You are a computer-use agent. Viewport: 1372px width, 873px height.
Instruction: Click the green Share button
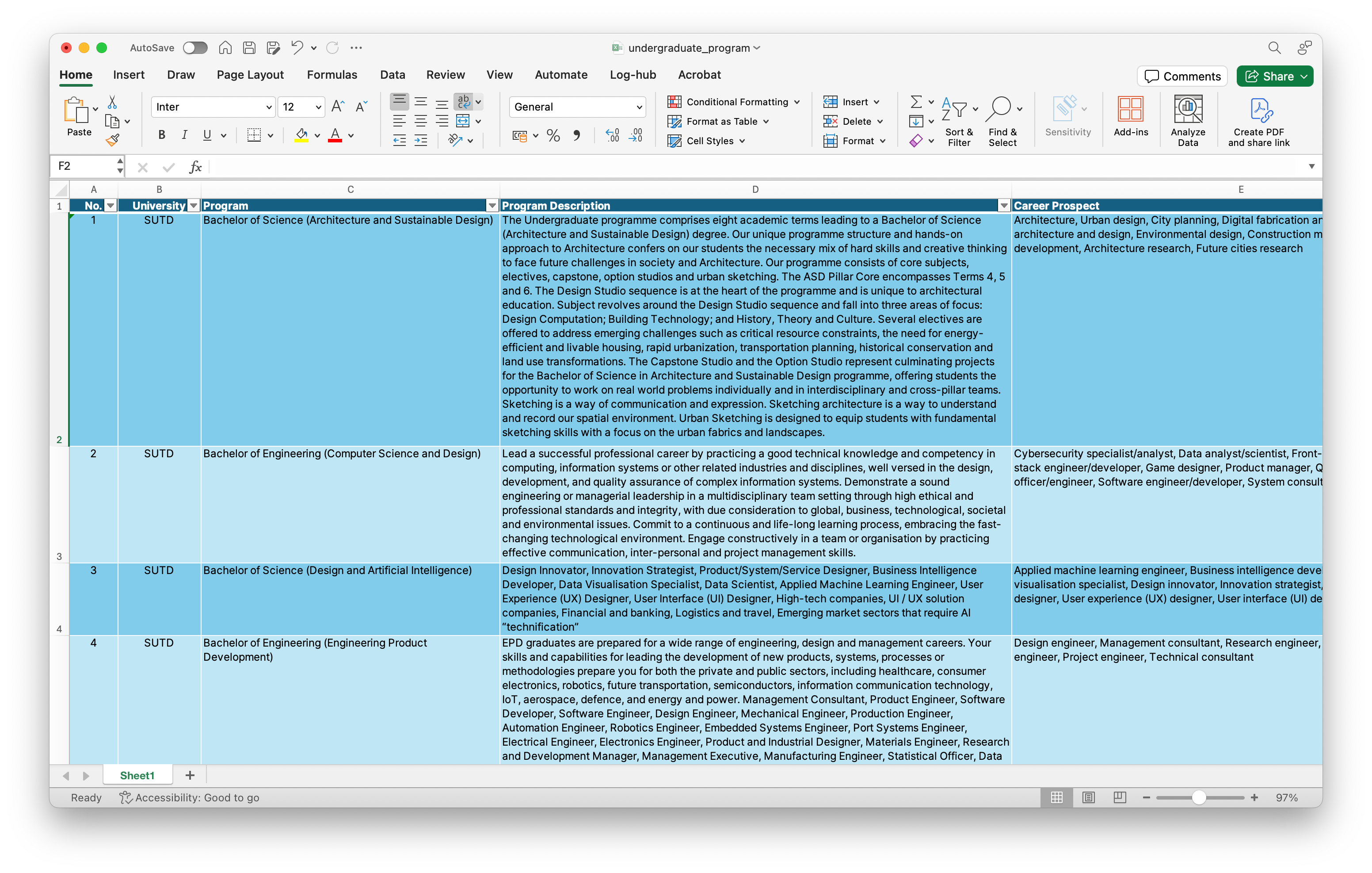tap(1275, 77)
